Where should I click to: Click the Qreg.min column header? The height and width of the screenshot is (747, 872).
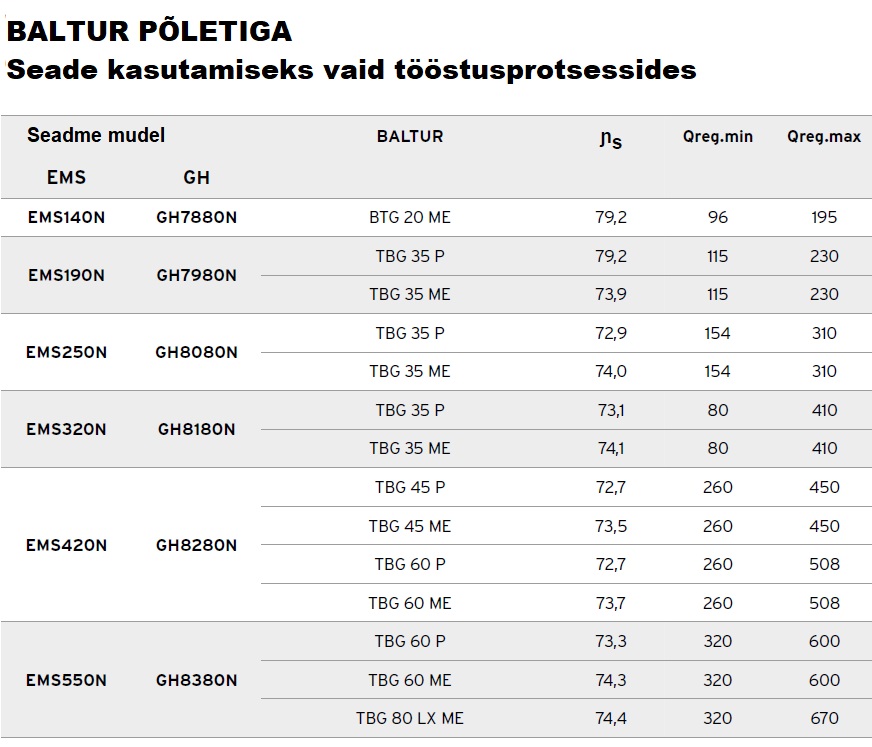coord(718,136)
